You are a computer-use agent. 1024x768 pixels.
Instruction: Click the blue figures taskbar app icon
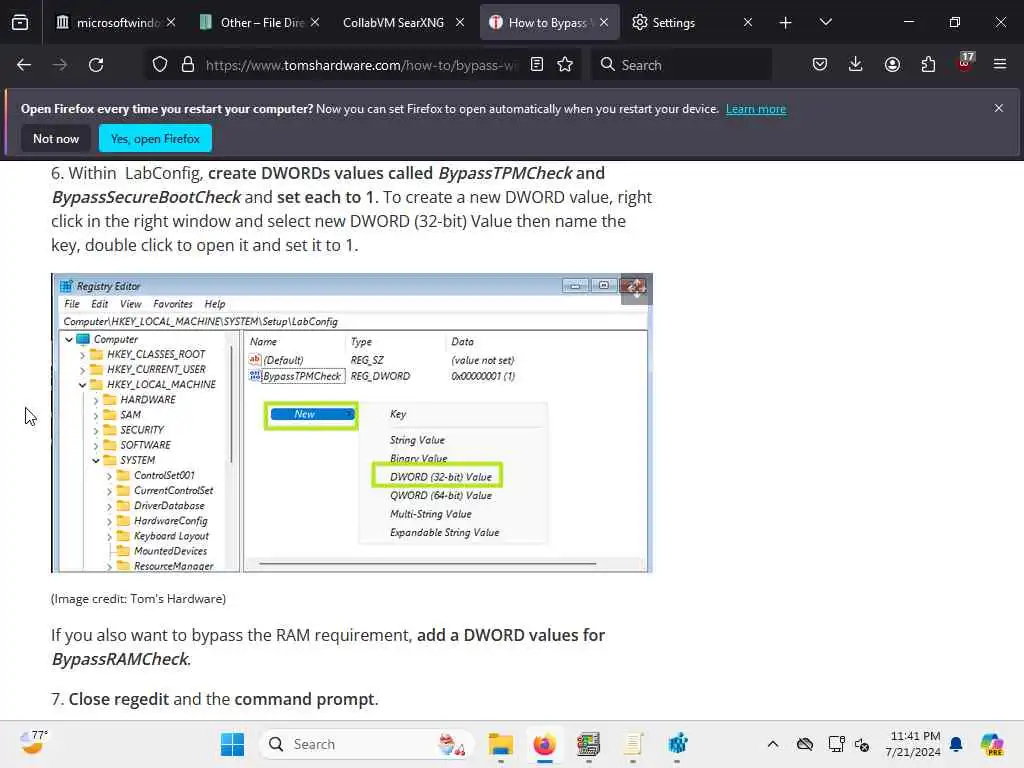pos(677,744)
